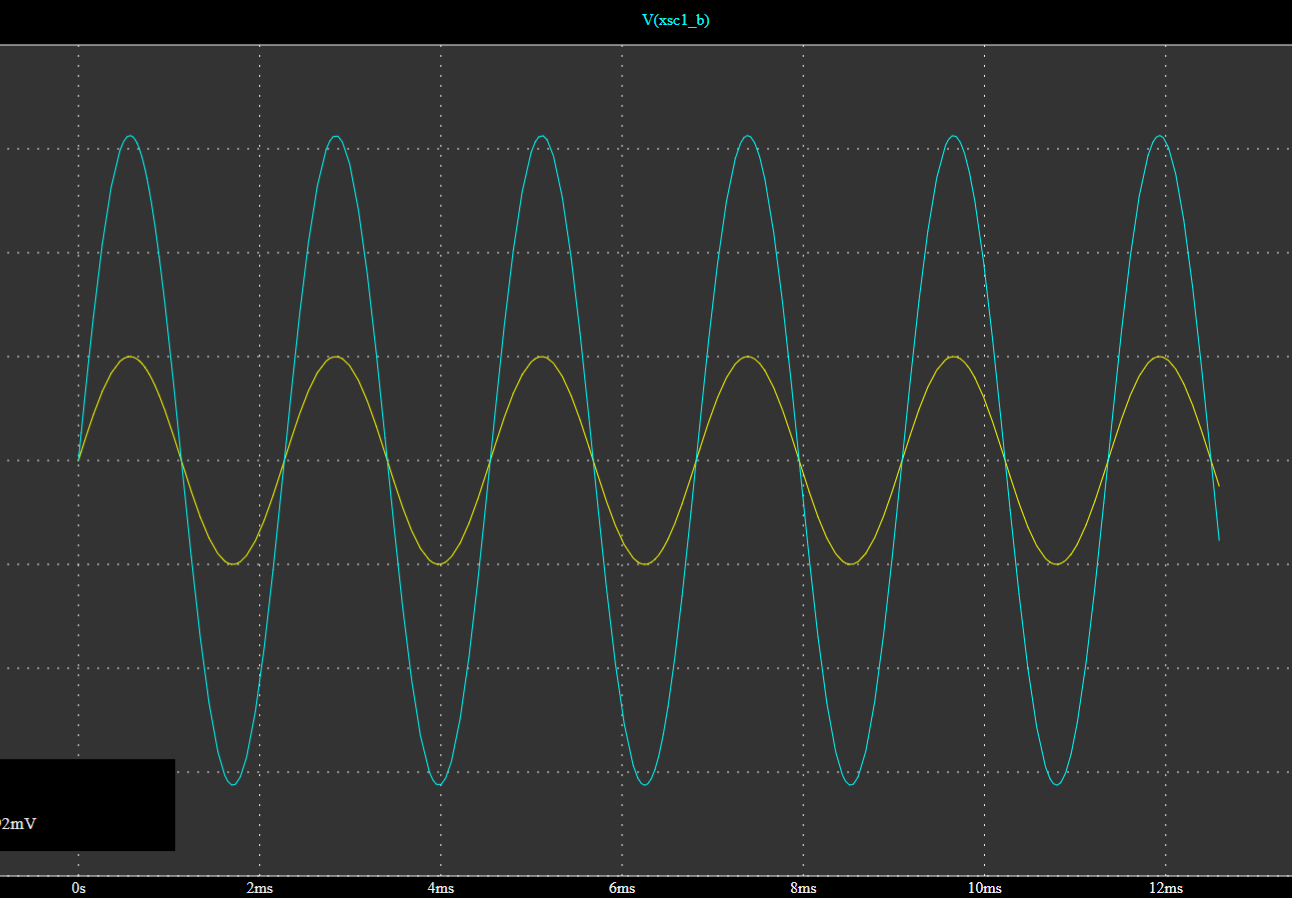
Task: Click the 4ms time axis label
Action: pos(440,888)
